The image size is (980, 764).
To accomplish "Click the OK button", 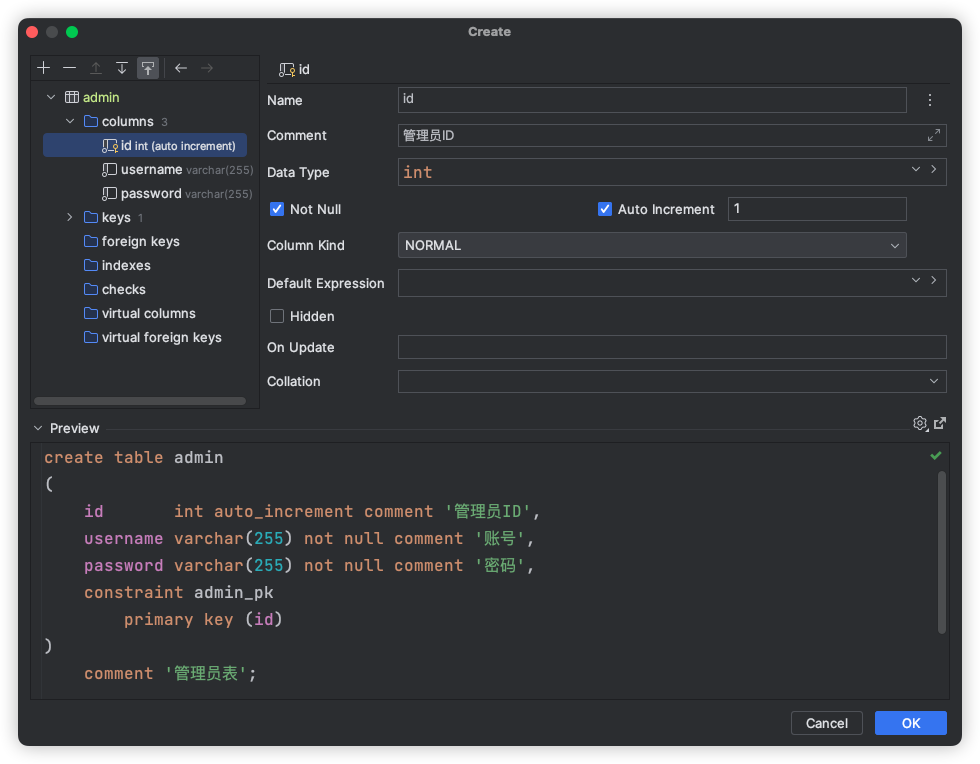I will point(910,723).
